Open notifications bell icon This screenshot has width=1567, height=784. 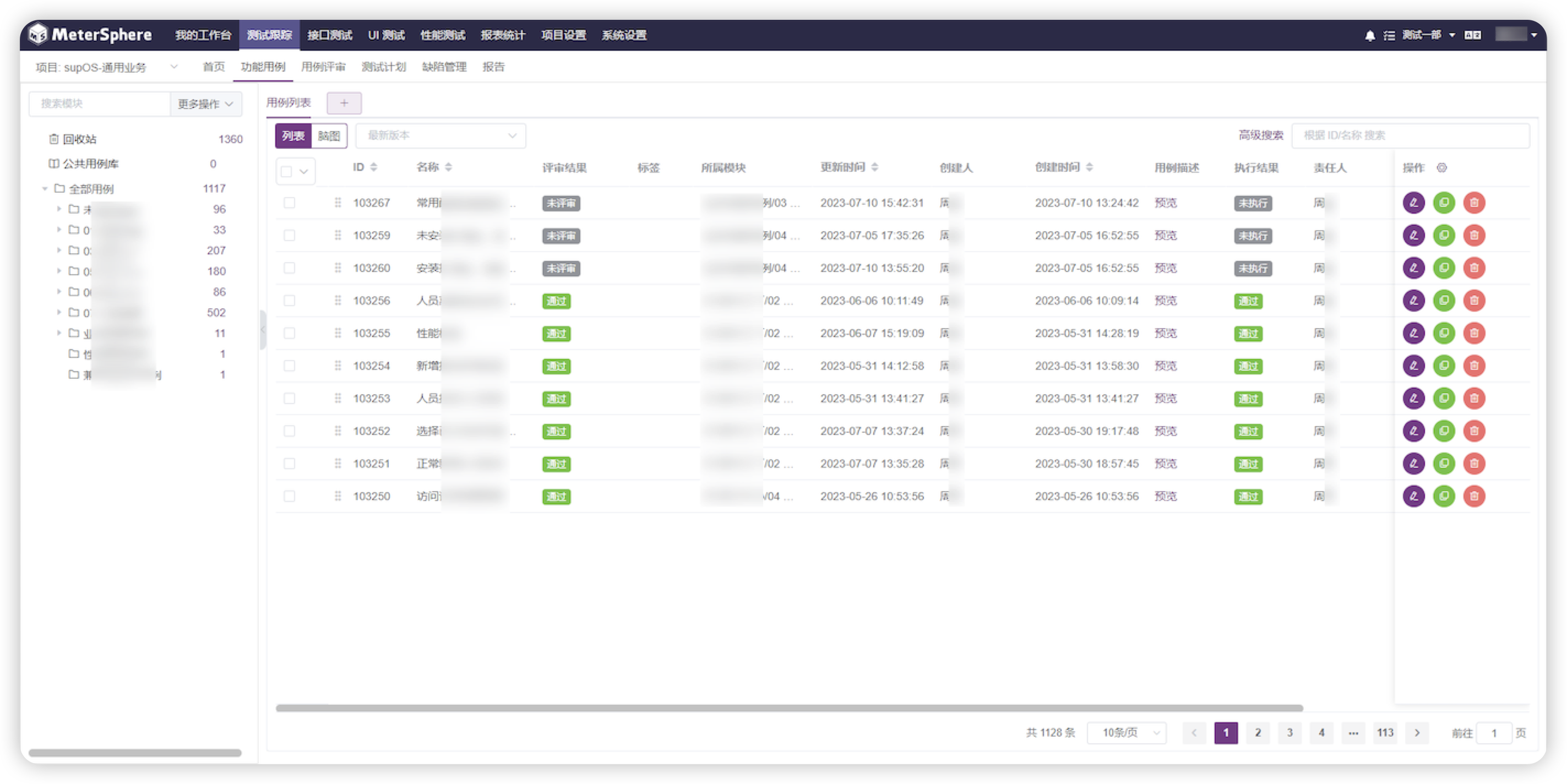click(x=1369, y=35)
